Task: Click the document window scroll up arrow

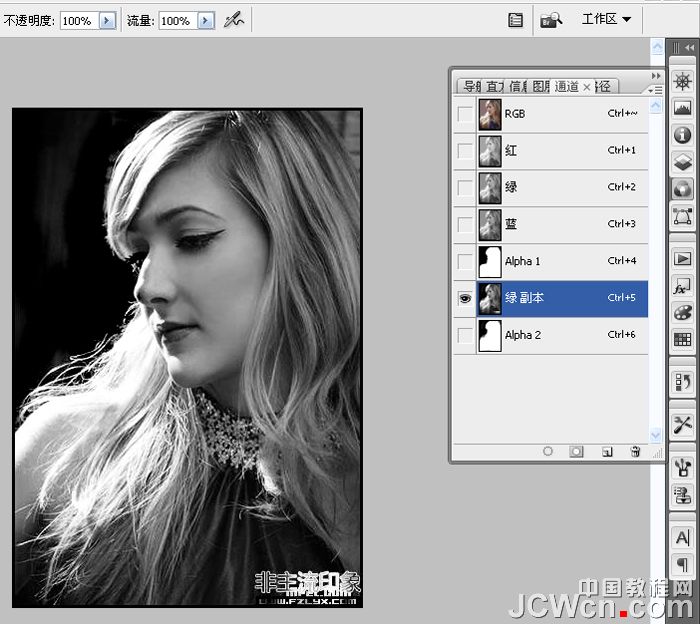Action: pos(657,47)
